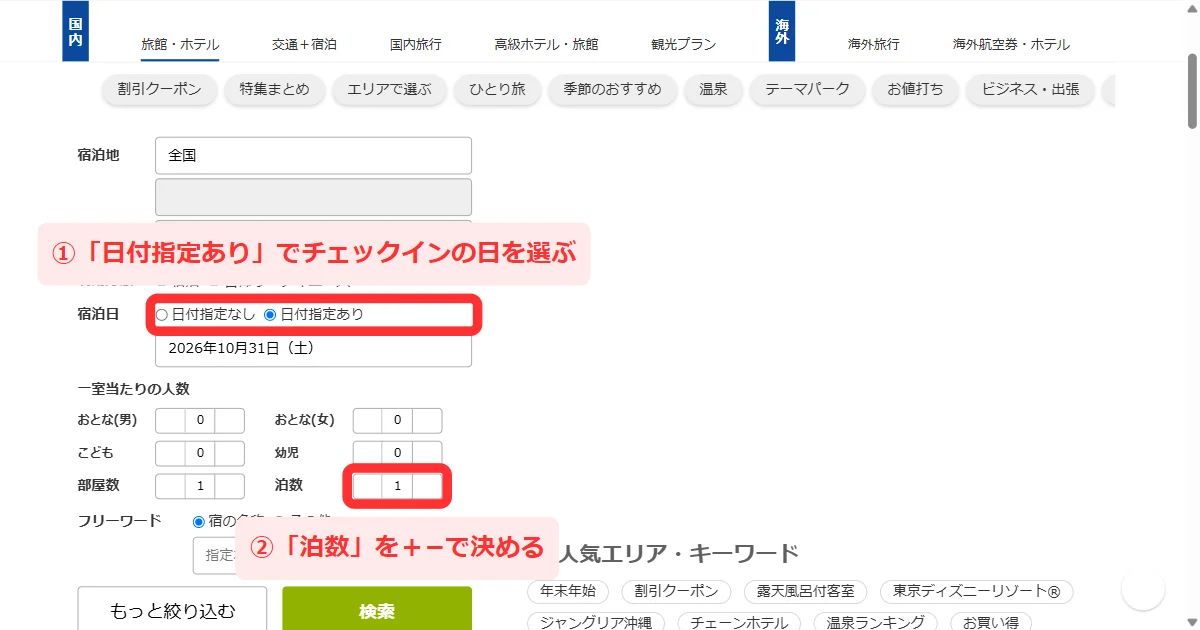Click the blue 国内 badge
The width and height of the screenshot is (1200, 630).
click(76, 31)
